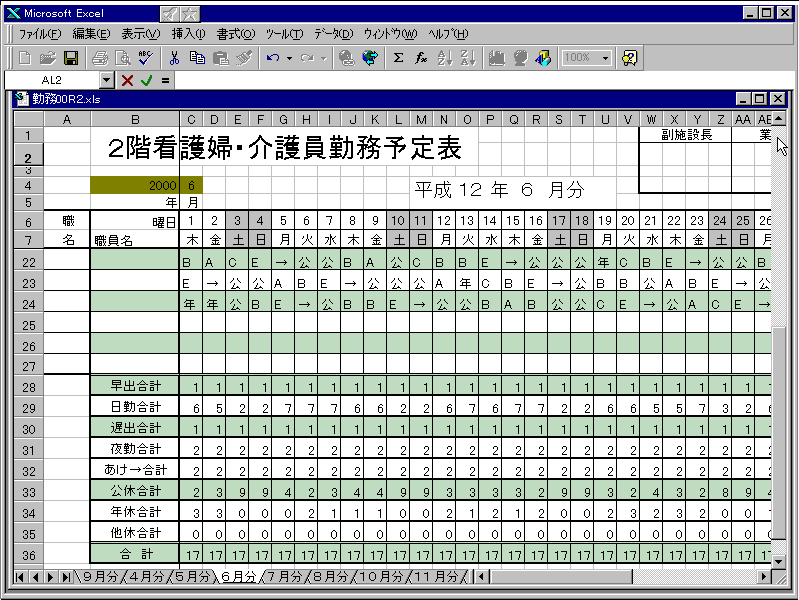The width and height of the screenshot is (799, 600).
Task: Open the Office Assistant help icon
Action: tap(629, 58)
